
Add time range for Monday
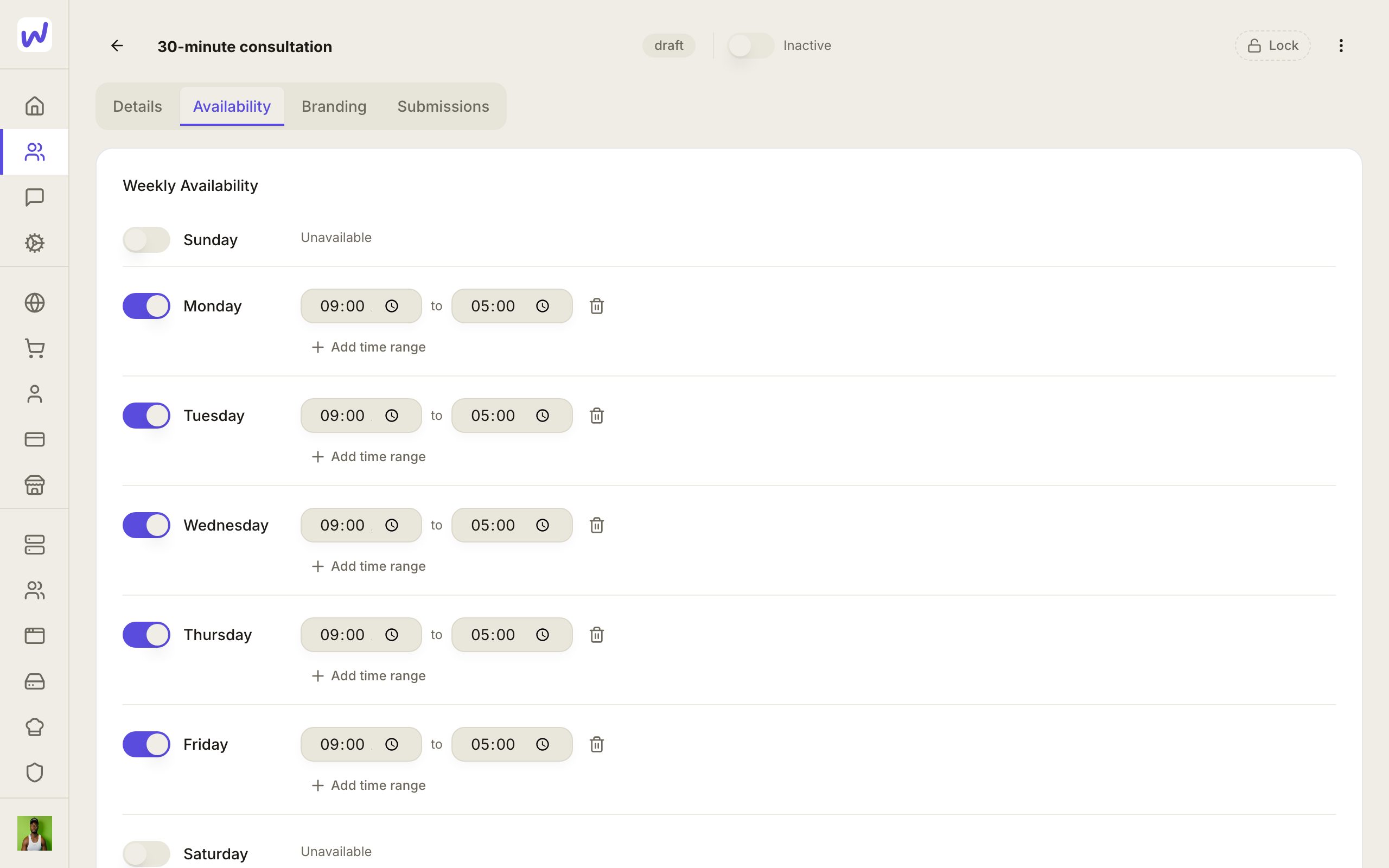point(368,347)
